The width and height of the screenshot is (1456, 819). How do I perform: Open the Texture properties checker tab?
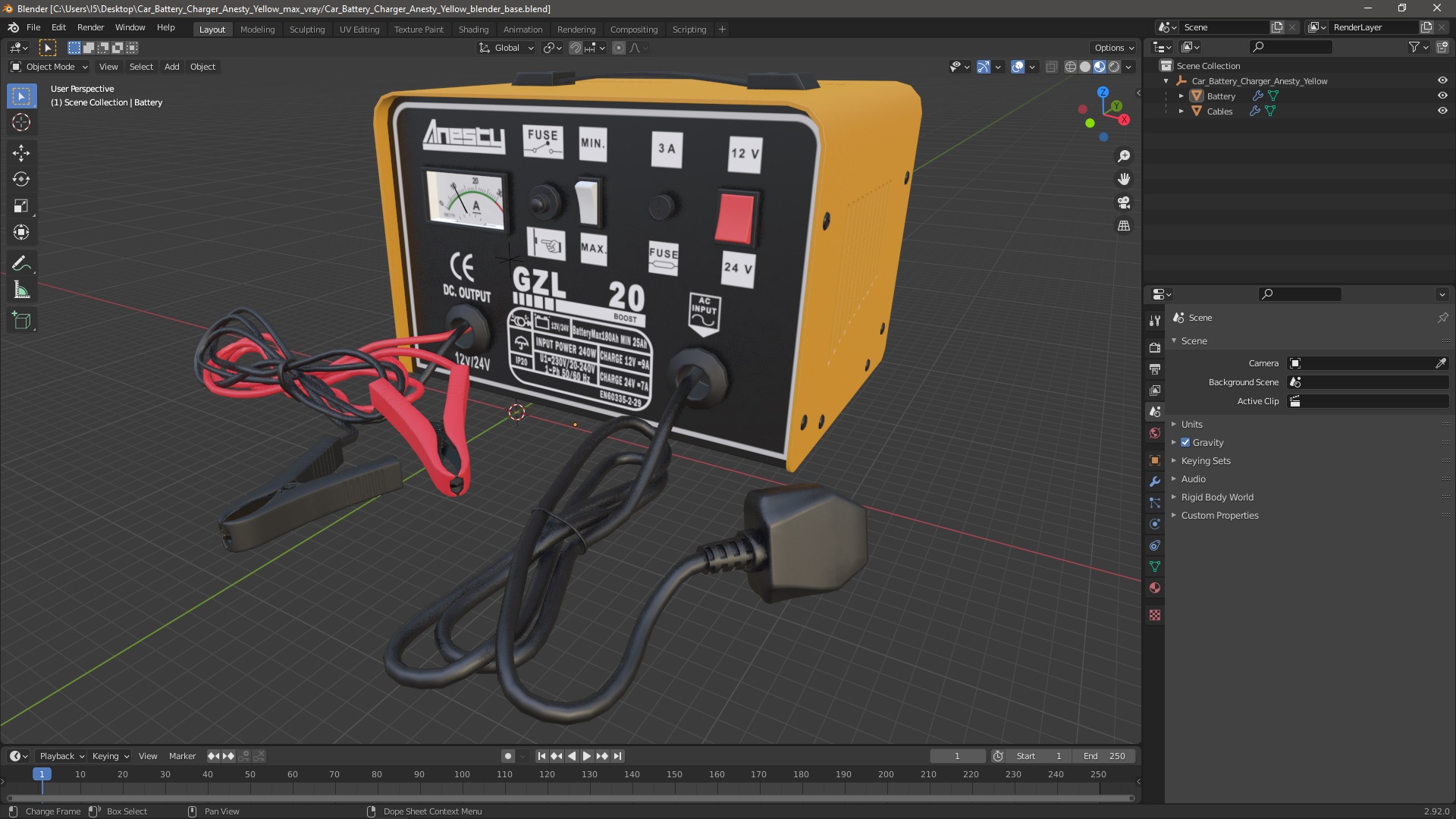tap(1155, 615)
